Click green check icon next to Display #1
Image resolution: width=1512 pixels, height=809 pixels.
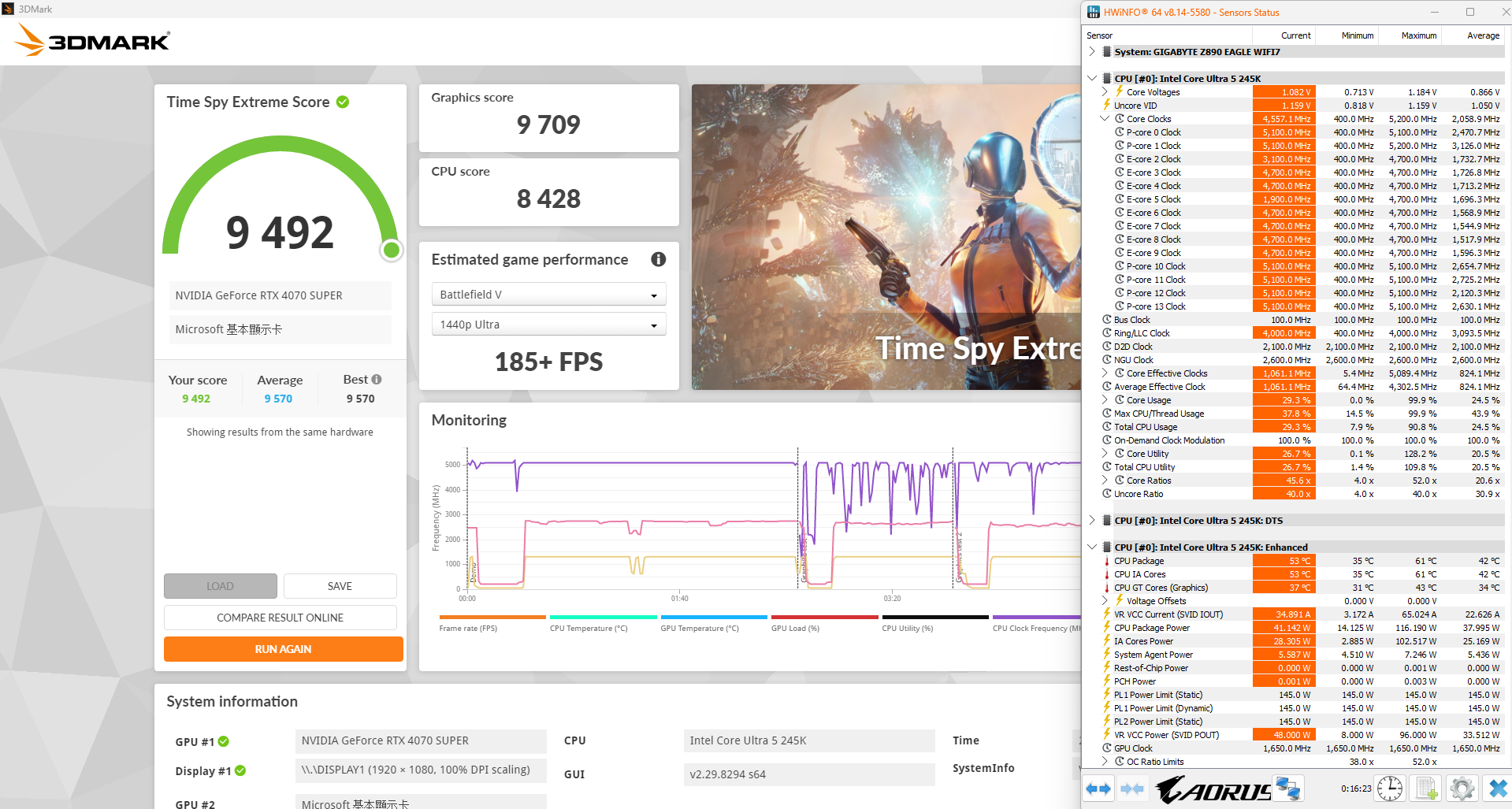tap(240, 770)
